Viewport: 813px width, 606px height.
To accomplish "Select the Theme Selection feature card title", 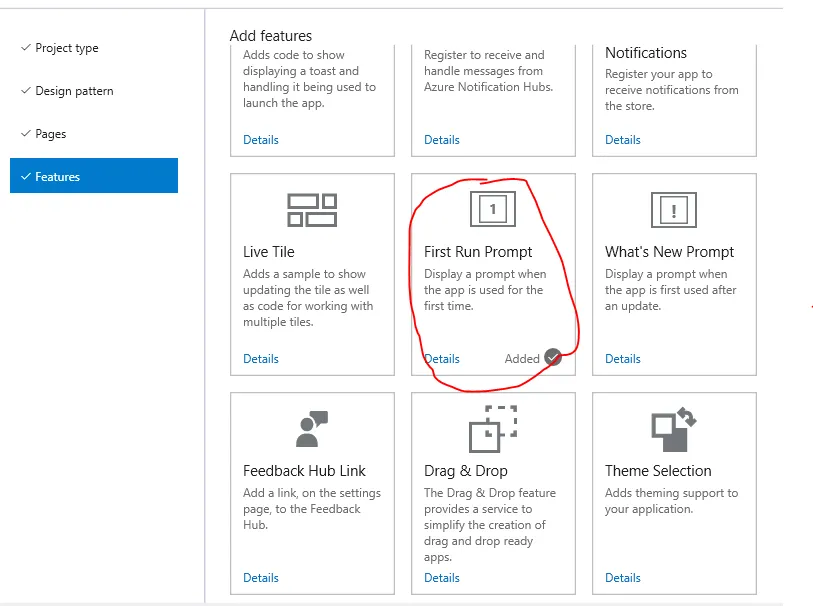I will 658,471.
